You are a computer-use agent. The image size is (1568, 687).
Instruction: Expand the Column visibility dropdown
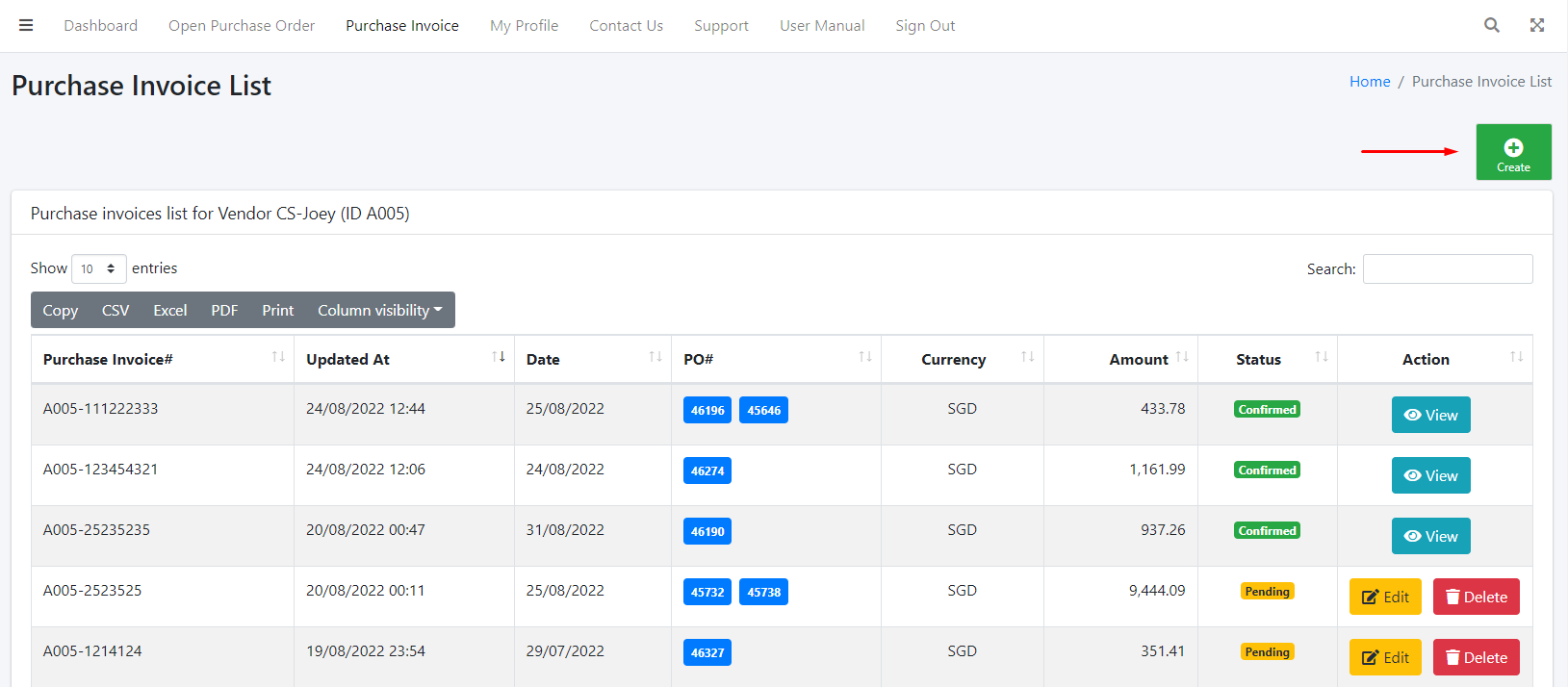(379, 310)
